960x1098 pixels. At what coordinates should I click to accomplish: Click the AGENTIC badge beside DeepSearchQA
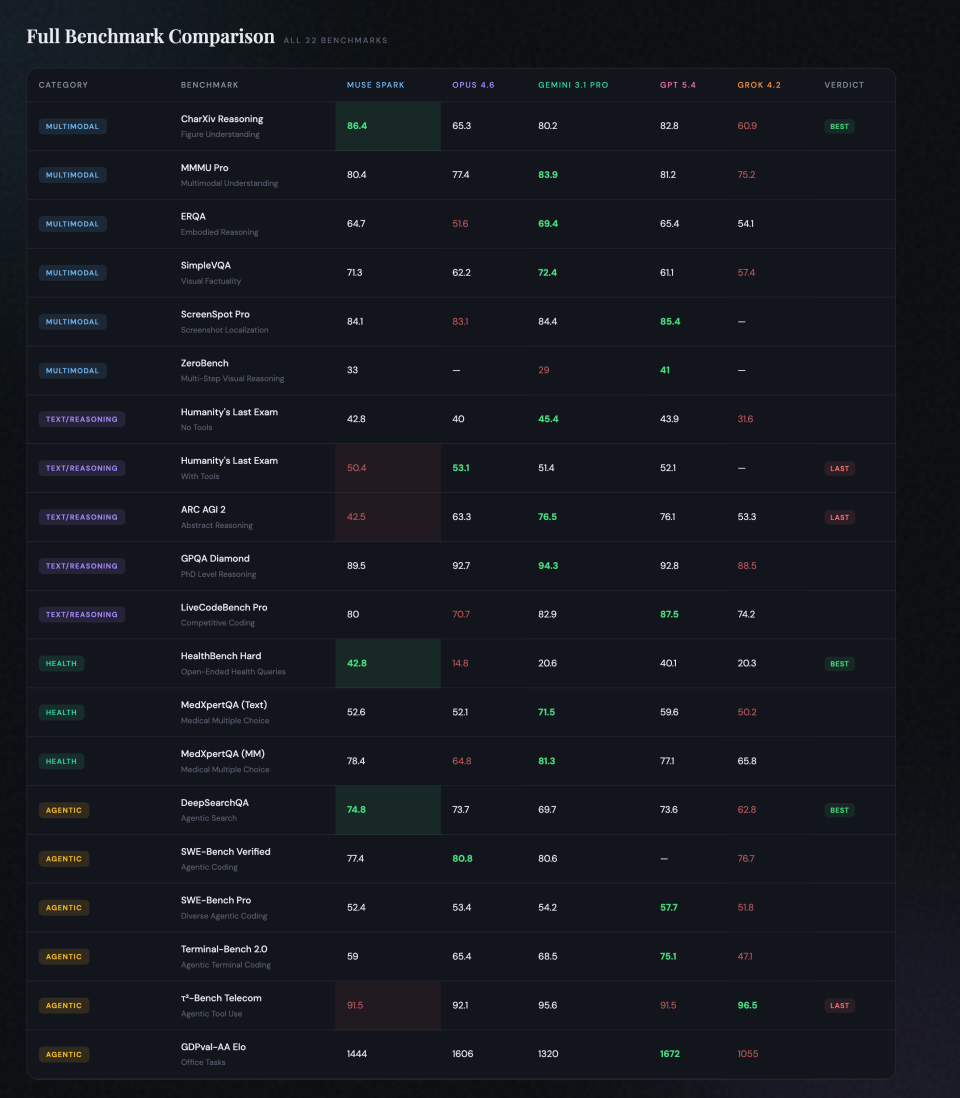(x=64, y=810)
